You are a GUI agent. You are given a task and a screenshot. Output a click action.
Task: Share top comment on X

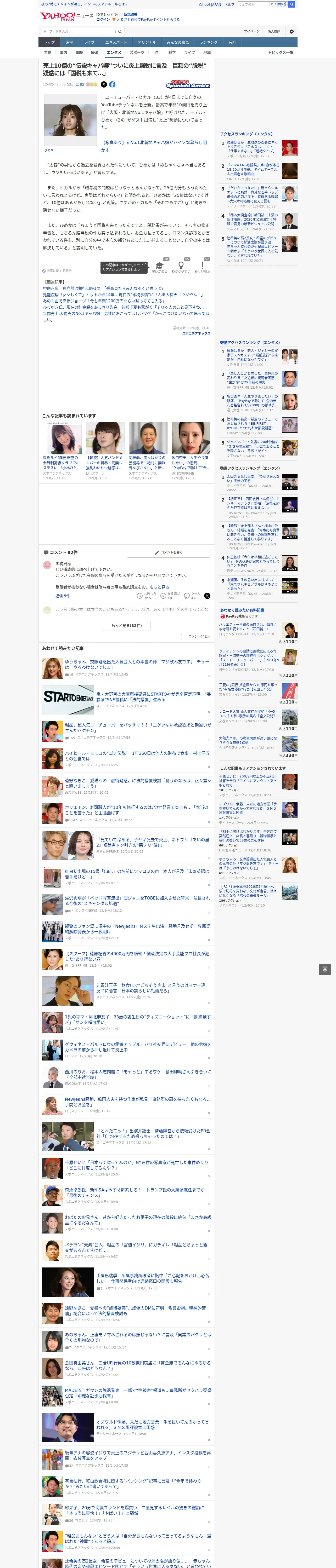coord(207,596)
